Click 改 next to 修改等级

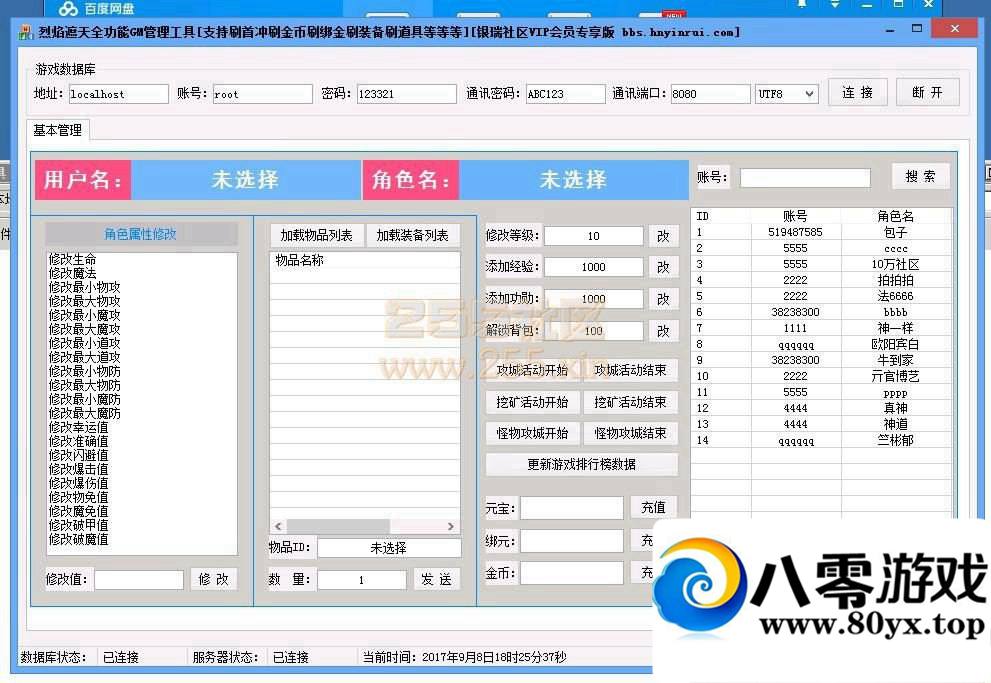(x=663, y=236)
